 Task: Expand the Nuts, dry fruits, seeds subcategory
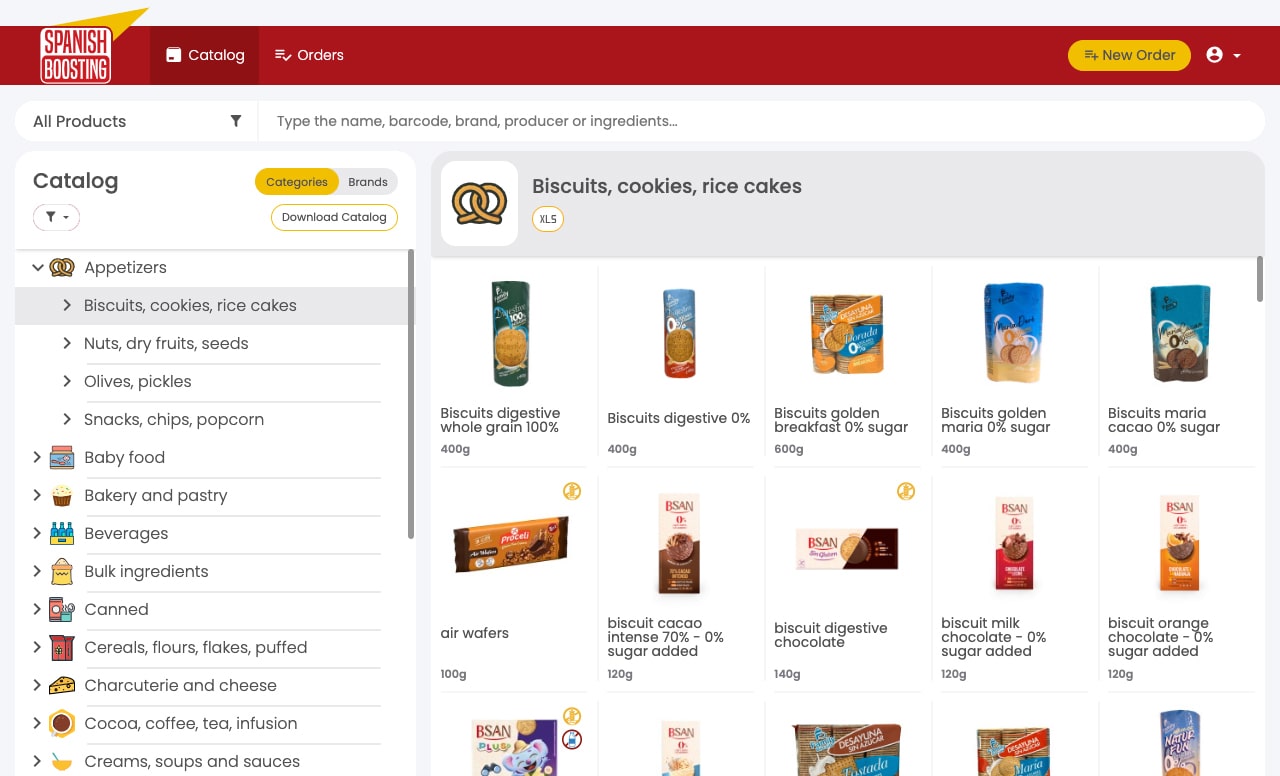pyautogui.click(x=67, y=343)
